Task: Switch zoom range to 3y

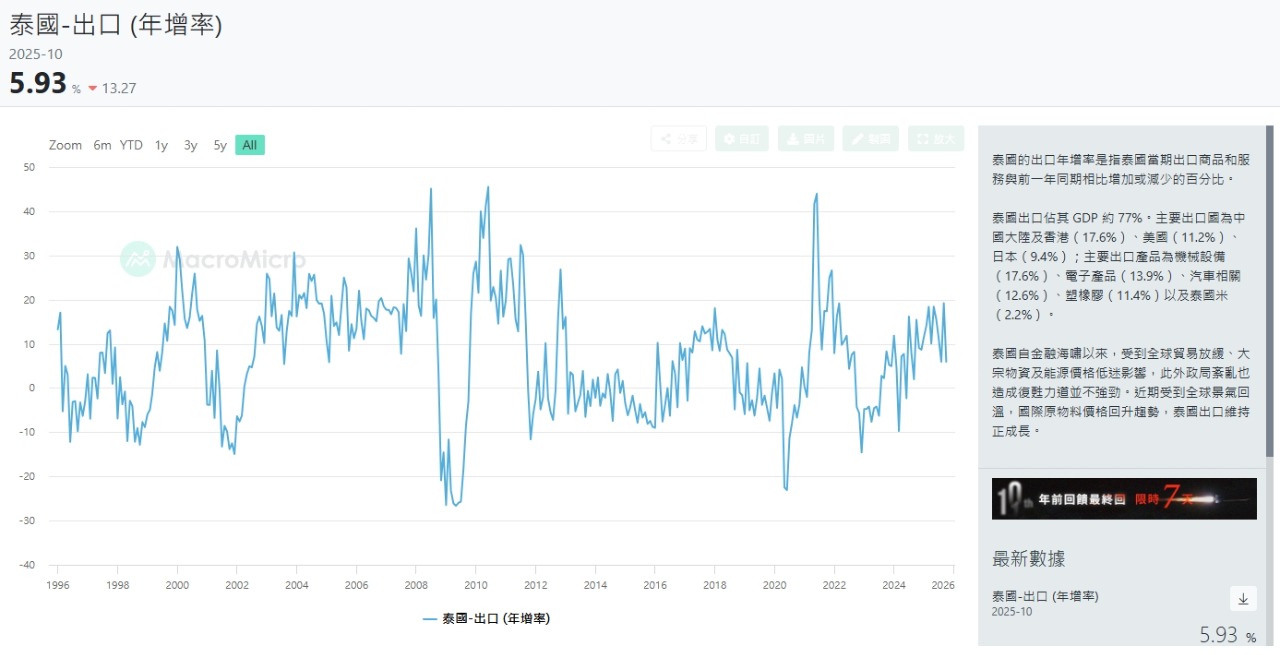Action: pyautogui.click(x=190, y=145)
